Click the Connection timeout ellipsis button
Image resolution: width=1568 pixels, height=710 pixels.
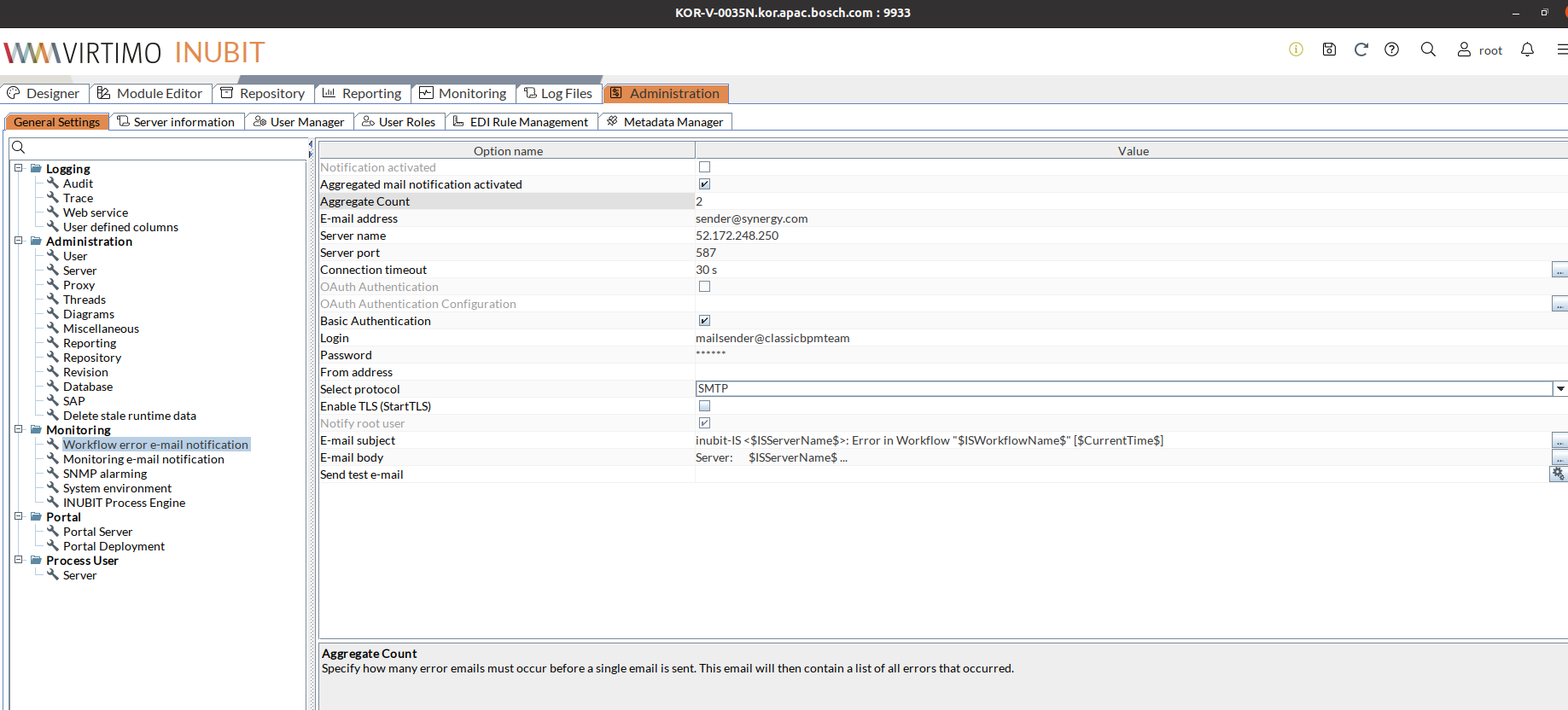(1559, 271)
